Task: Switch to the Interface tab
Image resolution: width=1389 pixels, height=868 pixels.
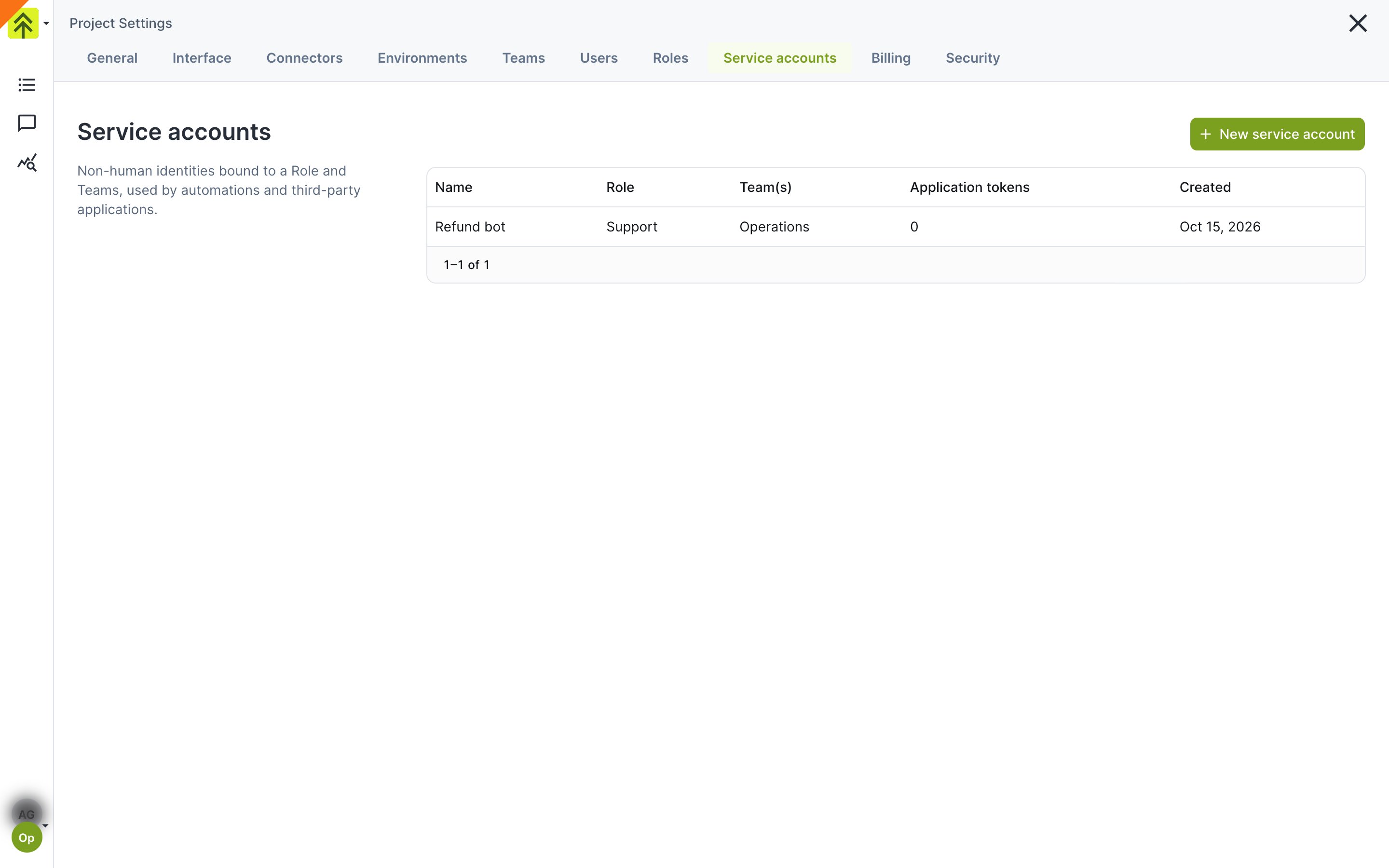Action: (x=202, y=58)
